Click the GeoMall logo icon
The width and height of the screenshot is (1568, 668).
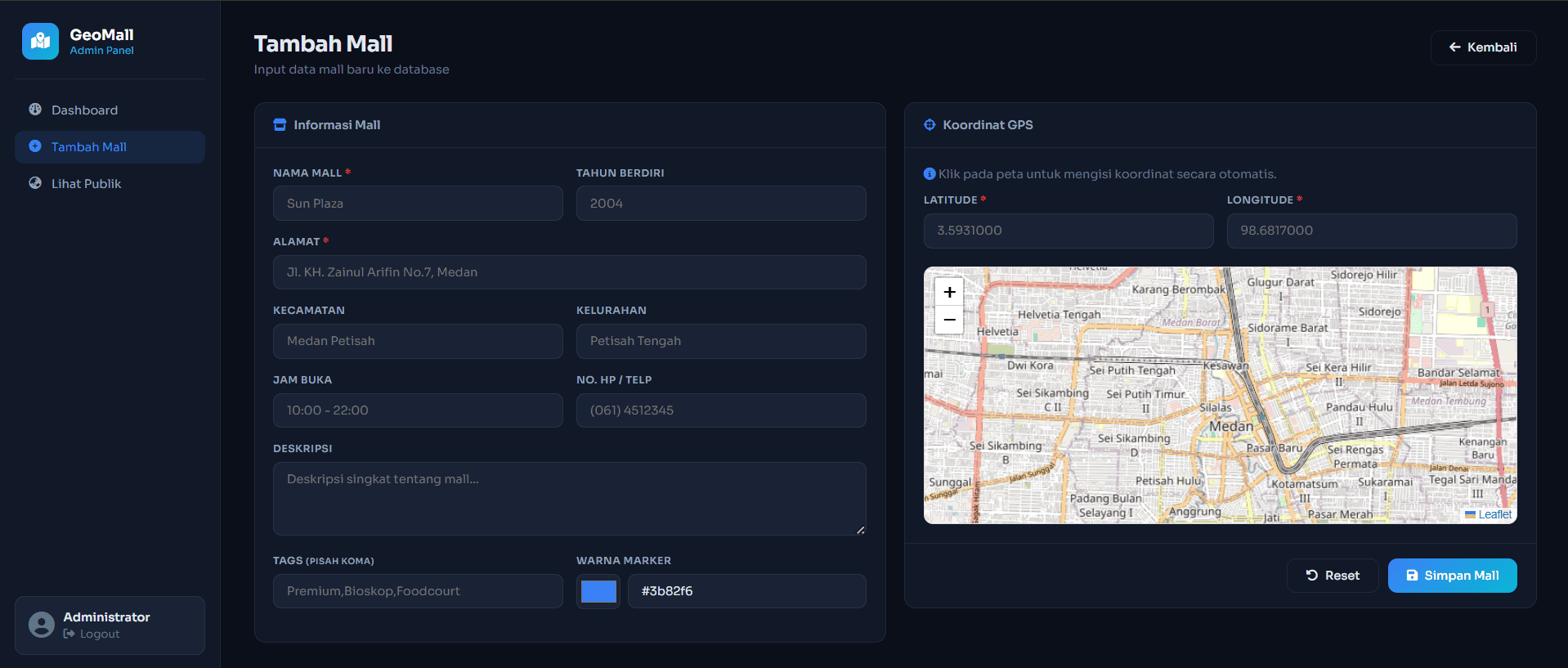click(40, 41)
